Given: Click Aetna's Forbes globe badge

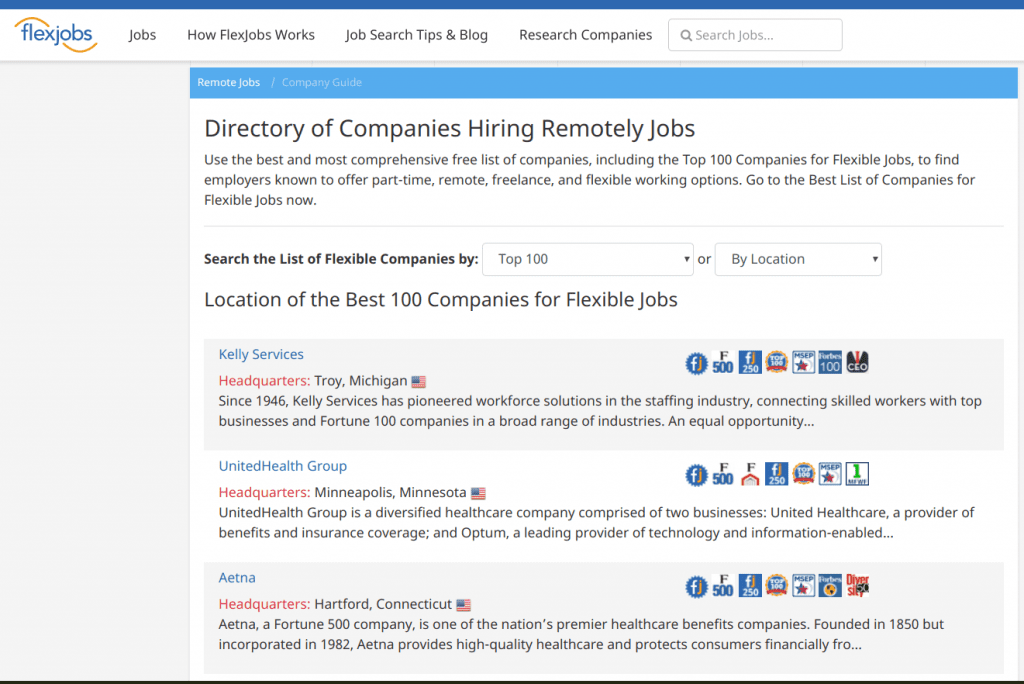Looking at the screenshot, I should coord(830,586).
